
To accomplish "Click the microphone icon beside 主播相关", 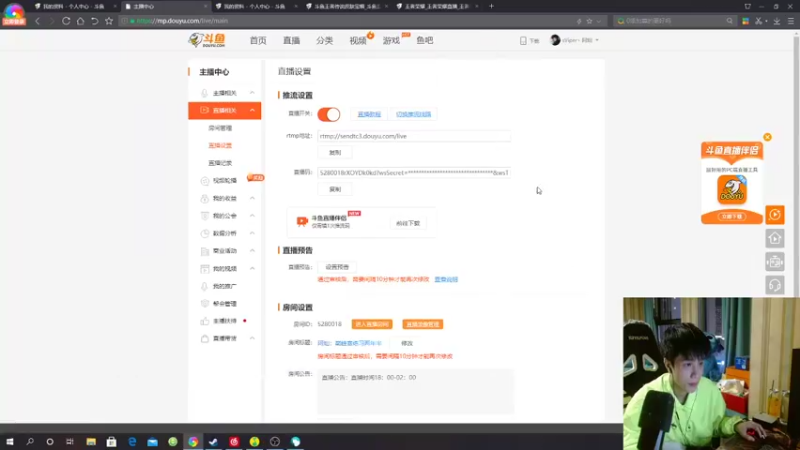I will (x=205, y=93).
